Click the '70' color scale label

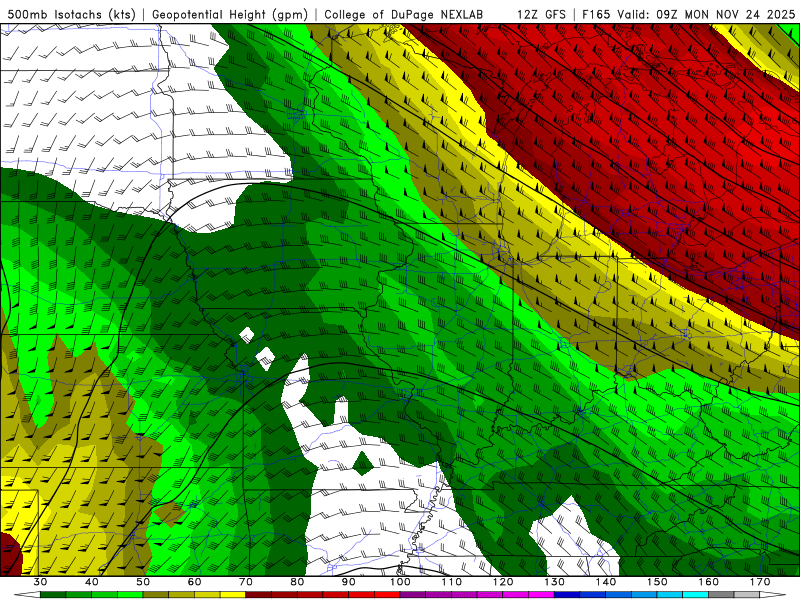(246, 582)
